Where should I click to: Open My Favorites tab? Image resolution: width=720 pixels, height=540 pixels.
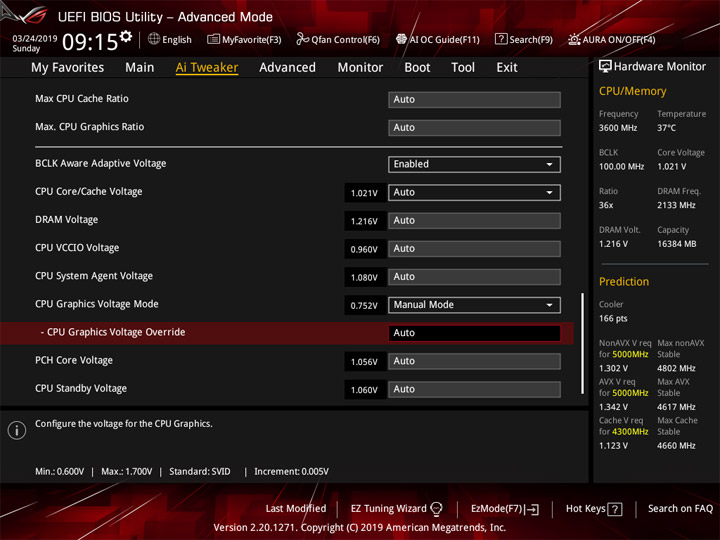pyautogui.click(x=68, y=68)
